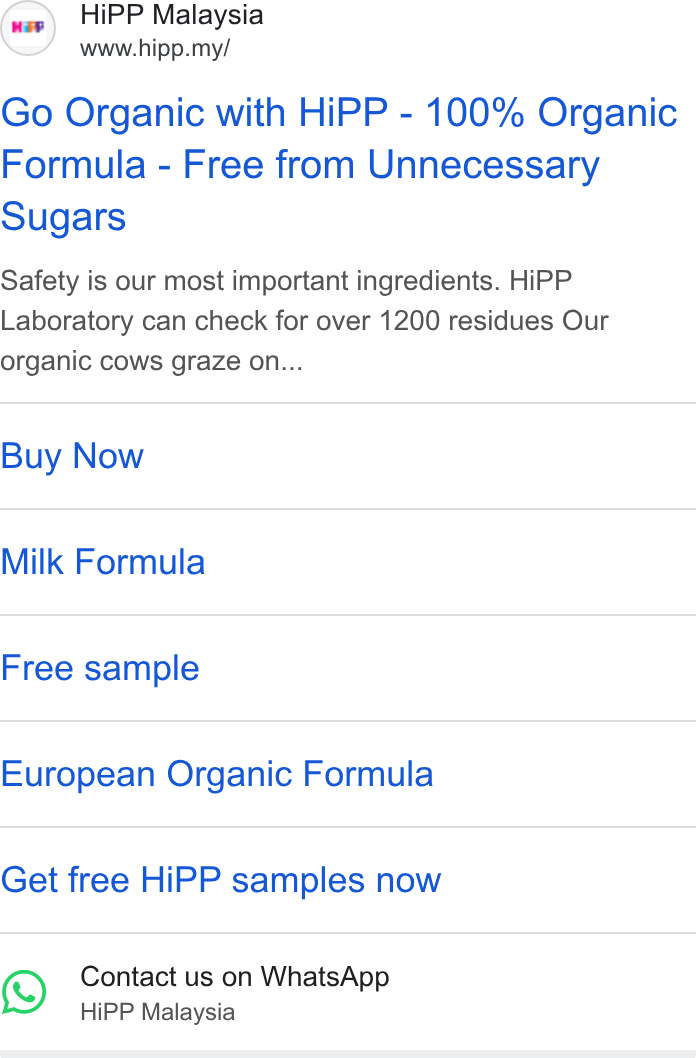
Task: Click the HiPP Malaysia label under WhatsApp
Action: (158, 1012)
